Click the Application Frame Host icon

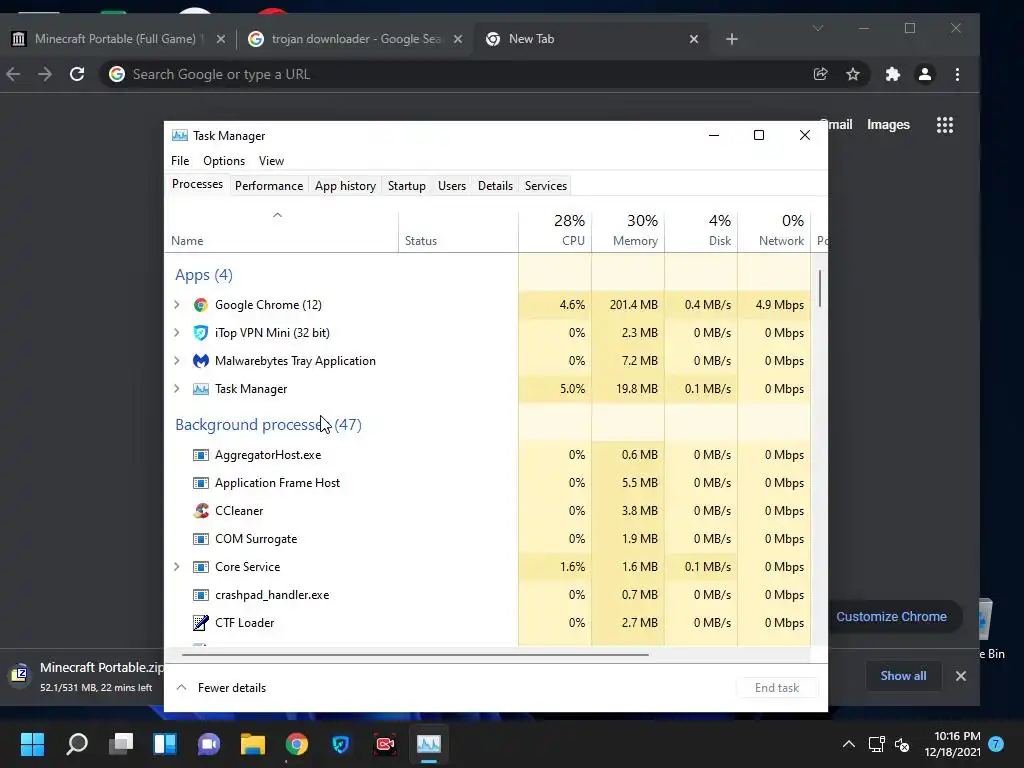pos(200,483)
